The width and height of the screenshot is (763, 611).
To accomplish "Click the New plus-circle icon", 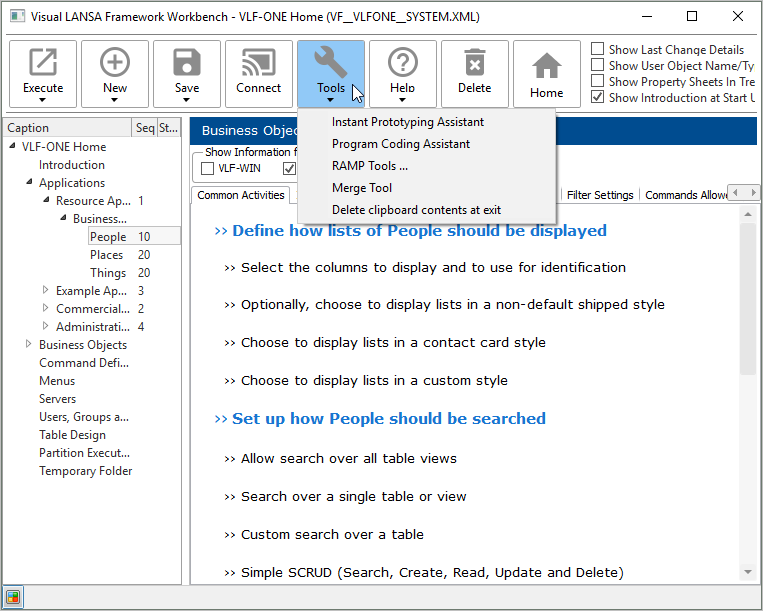I will tap(115, 63).
